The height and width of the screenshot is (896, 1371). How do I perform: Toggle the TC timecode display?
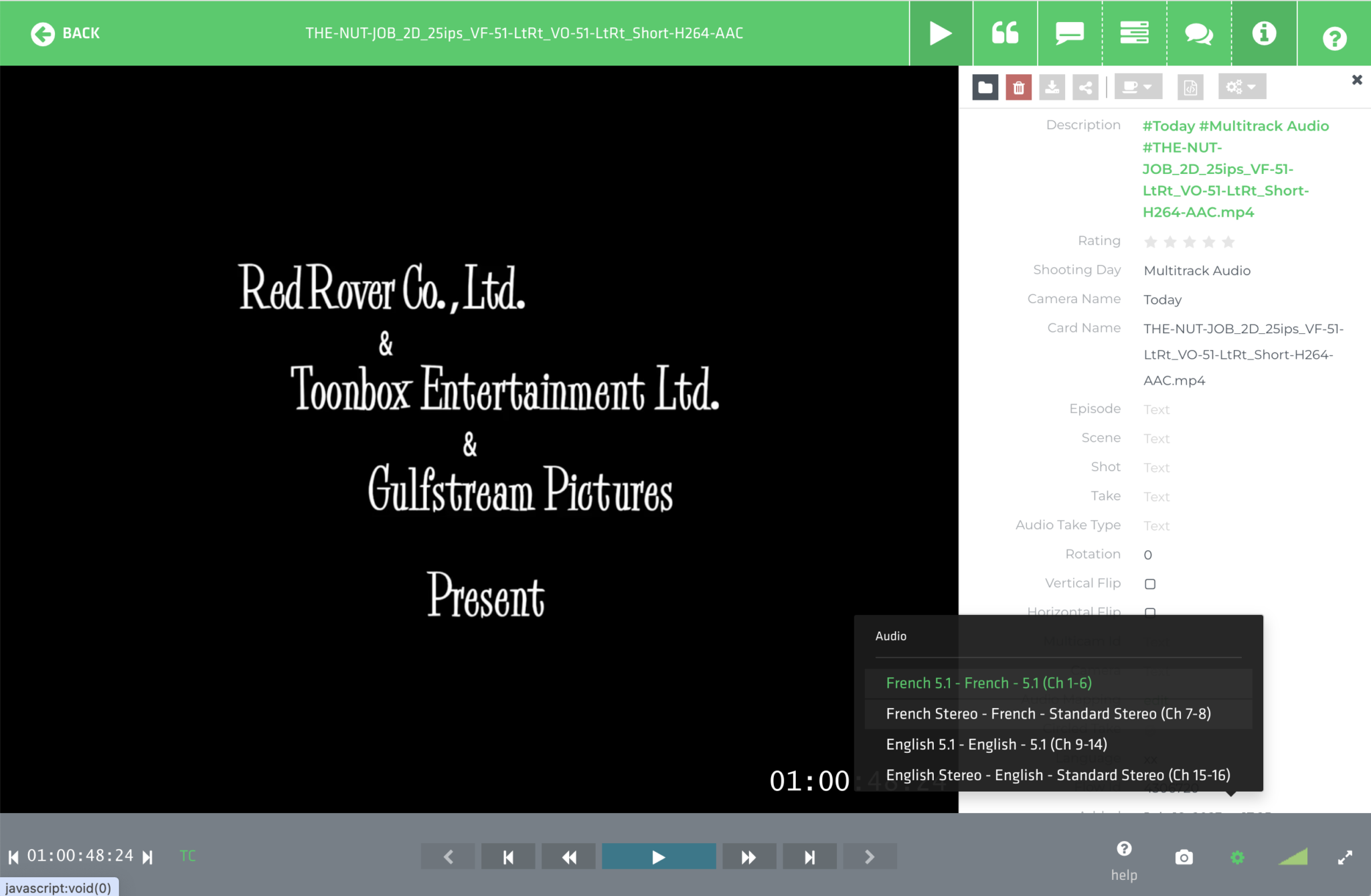tap(187, 855)
